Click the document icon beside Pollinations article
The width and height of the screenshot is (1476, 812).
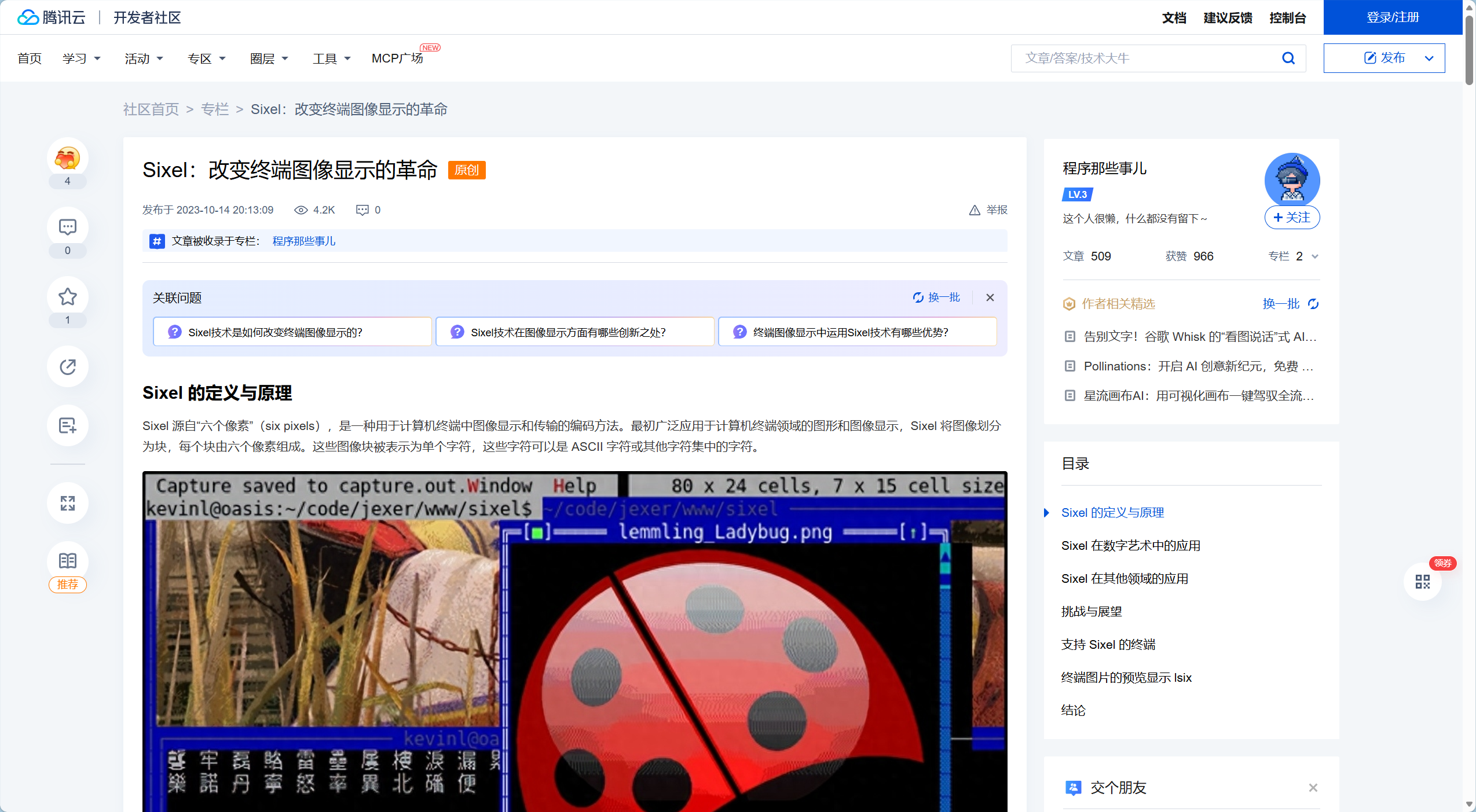pos(1070,366)
